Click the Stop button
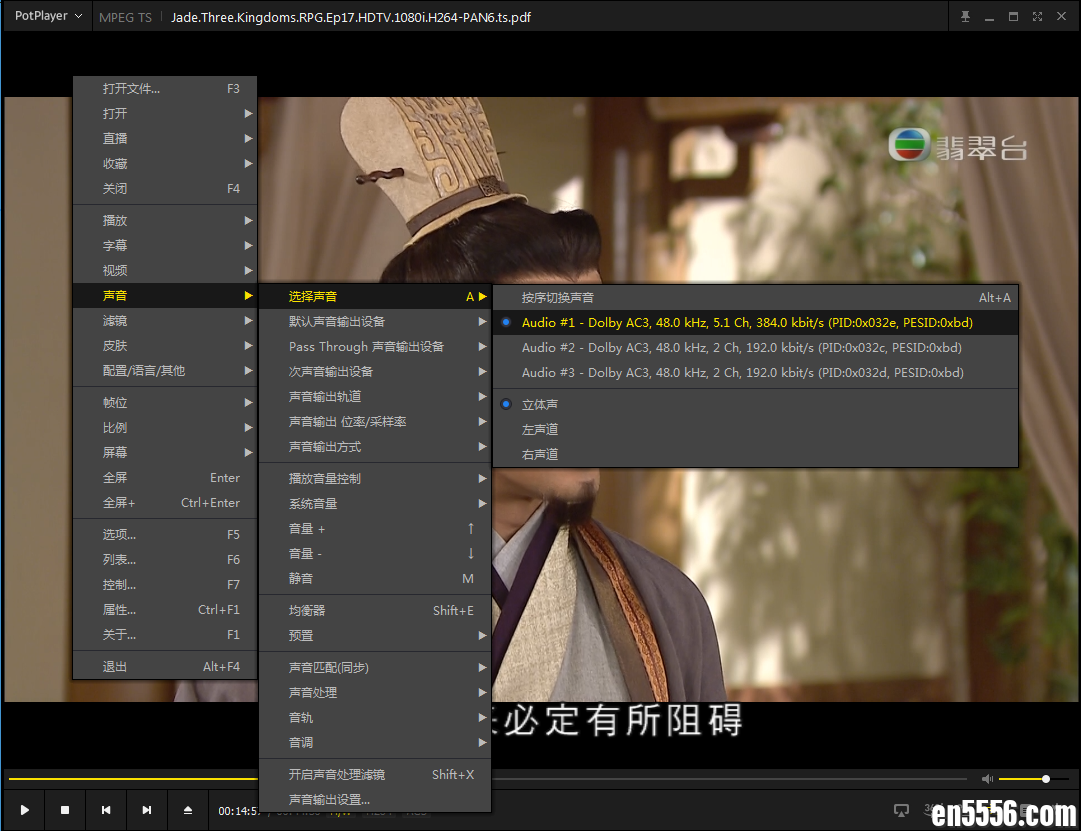The height and width of the screenshot is (831, 1081). [65, 810]
